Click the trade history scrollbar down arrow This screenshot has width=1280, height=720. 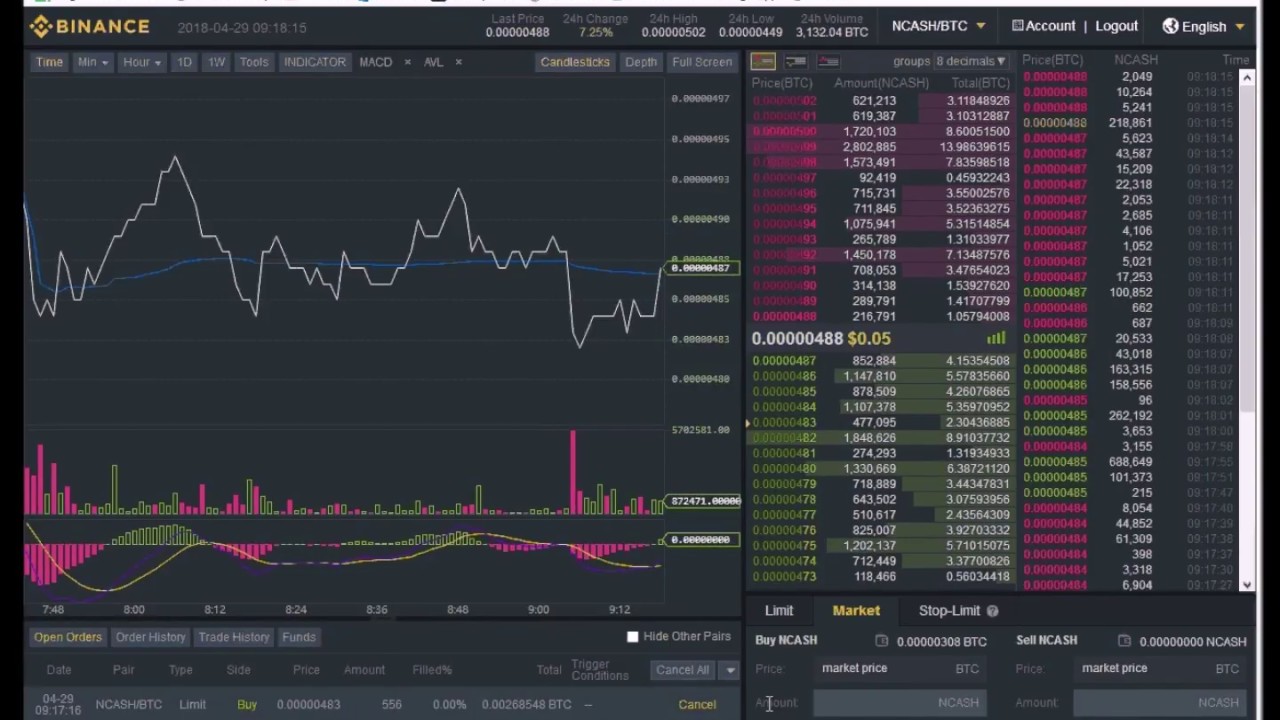click(1246, 585)
